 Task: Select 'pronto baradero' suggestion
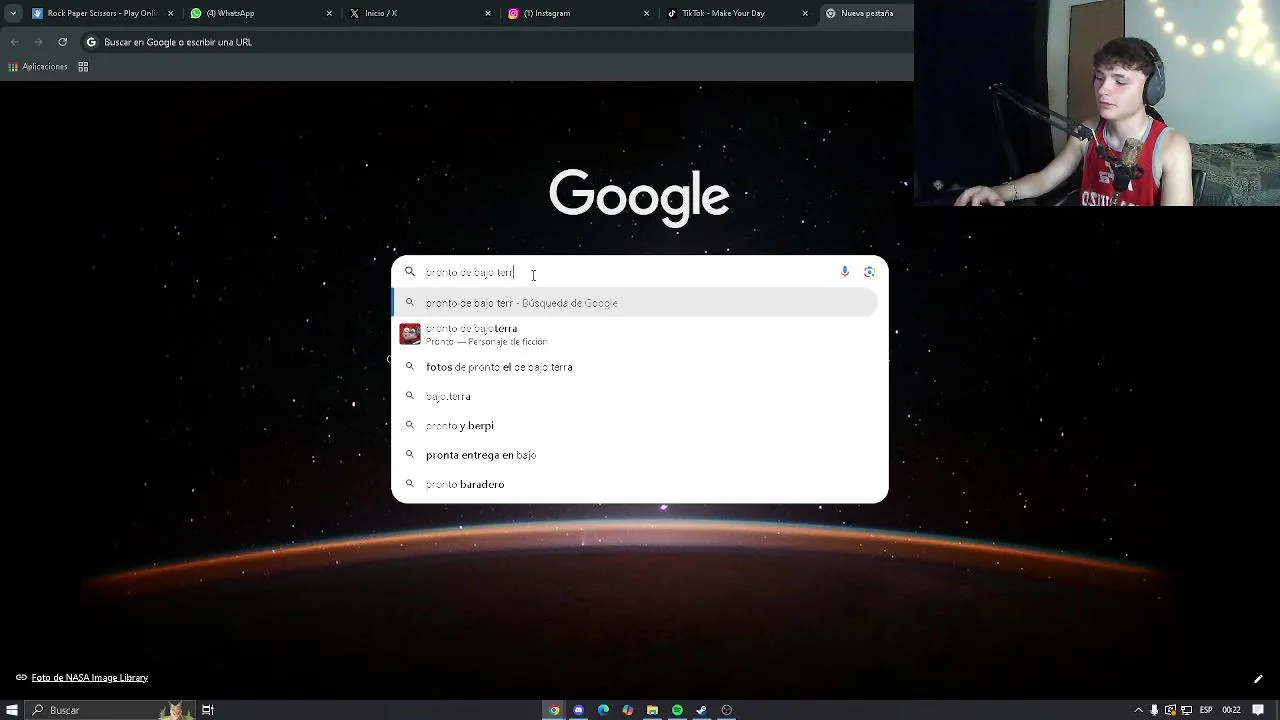point(635,484)
